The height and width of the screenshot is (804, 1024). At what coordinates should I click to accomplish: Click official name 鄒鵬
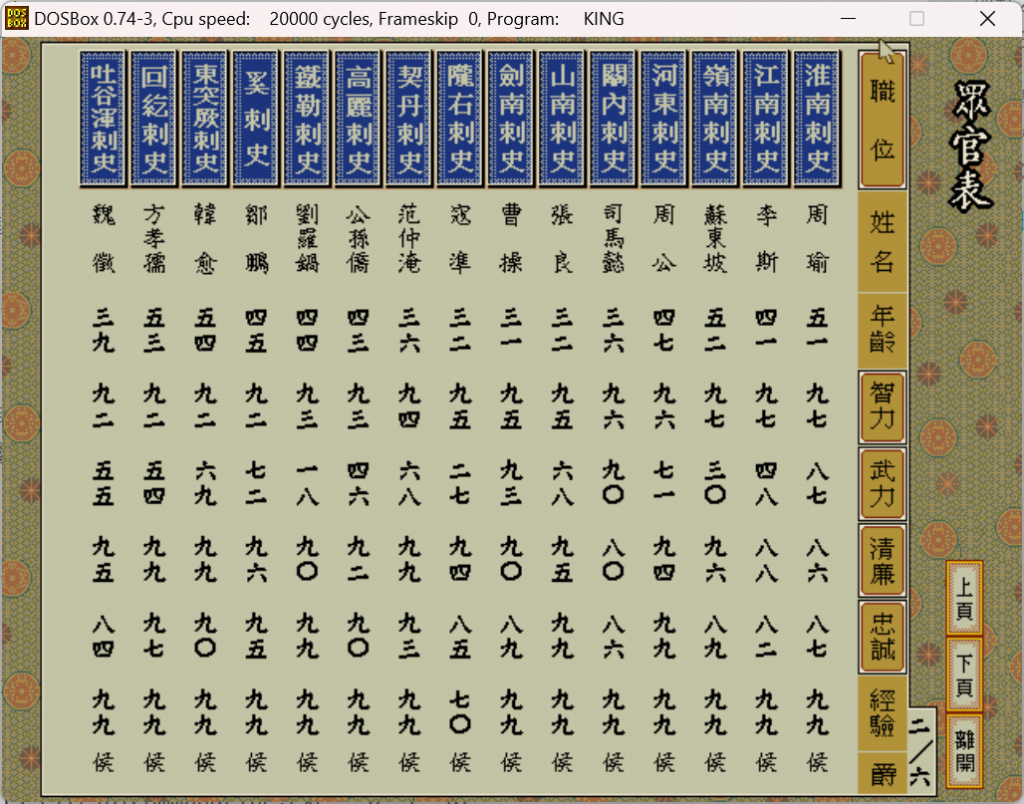tap(257, 238)
